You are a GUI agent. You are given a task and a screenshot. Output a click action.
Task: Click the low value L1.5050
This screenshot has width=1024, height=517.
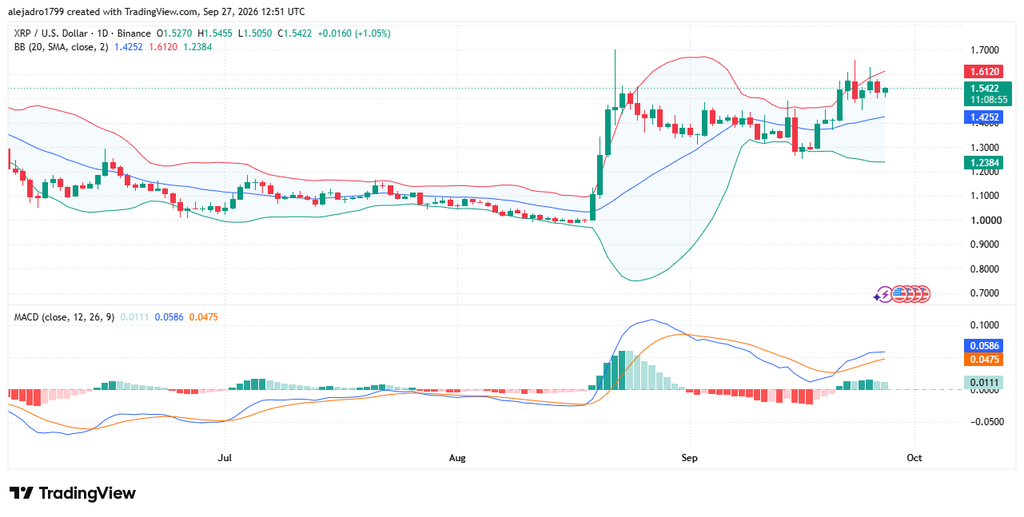(256, 33)
